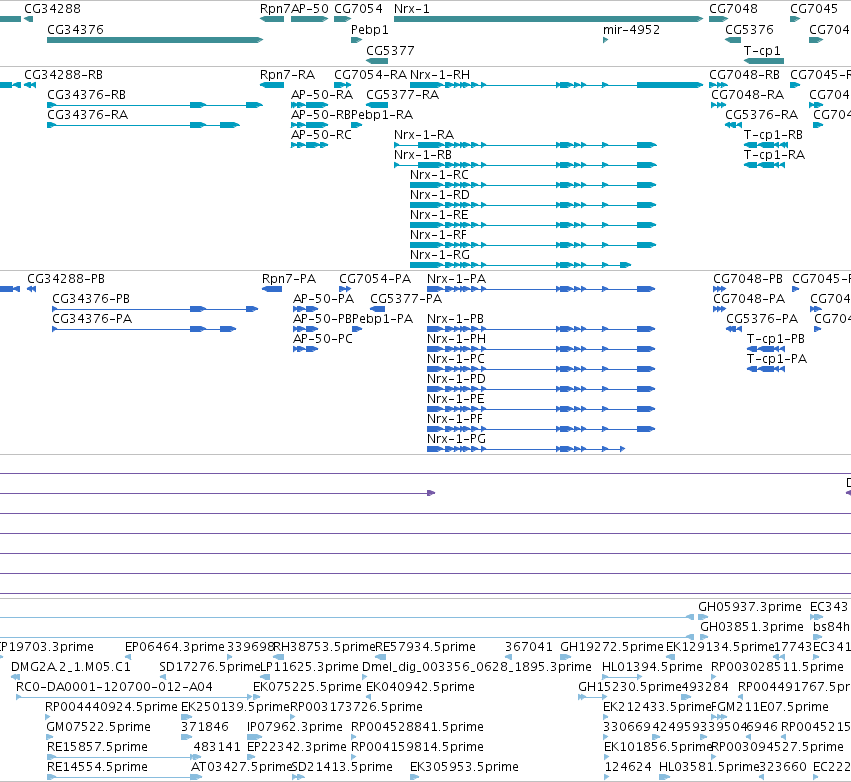Click the T-cp1 gene label
Viewport: 851px width, 782px height.
click(762, 51)
